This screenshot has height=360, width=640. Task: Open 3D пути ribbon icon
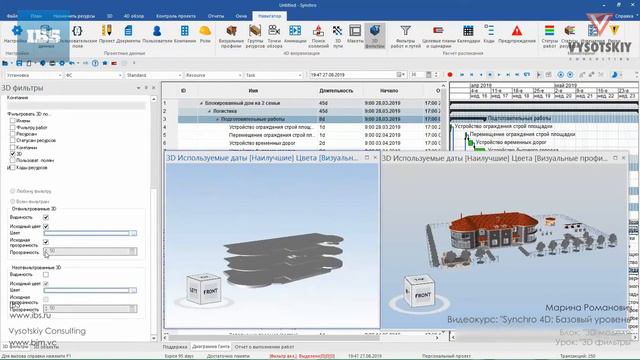pos(337,31)
